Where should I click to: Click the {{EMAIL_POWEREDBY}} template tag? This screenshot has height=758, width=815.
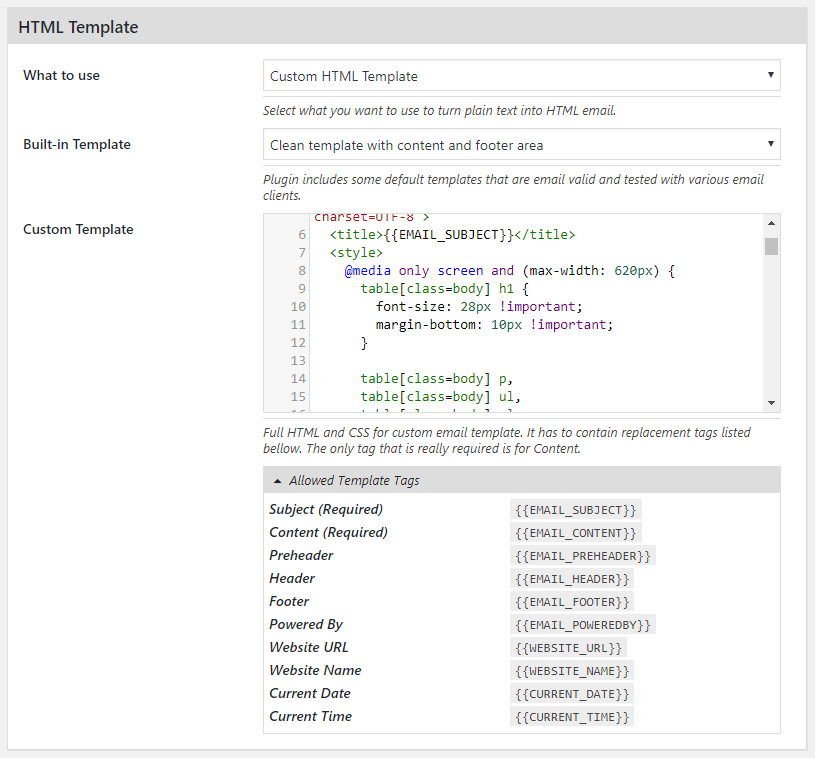[582, 625]
